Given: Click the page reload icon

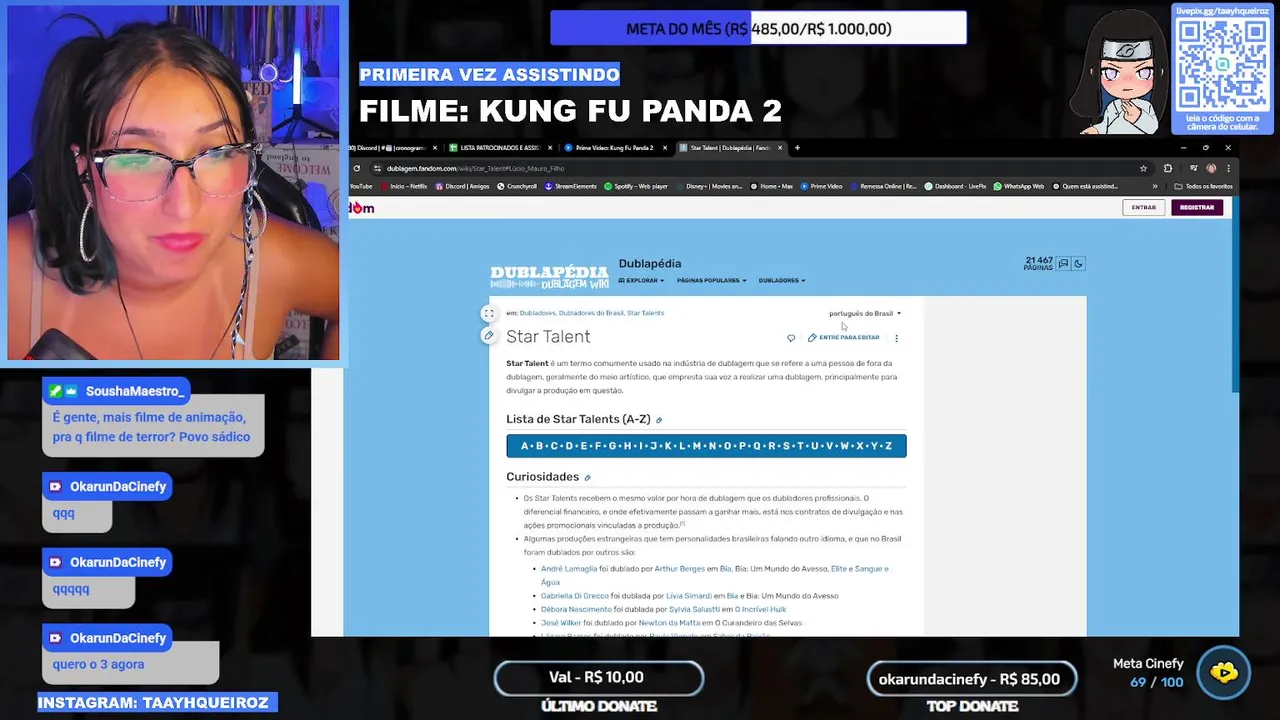Looking at the screenshot, I should click(357, 168).
